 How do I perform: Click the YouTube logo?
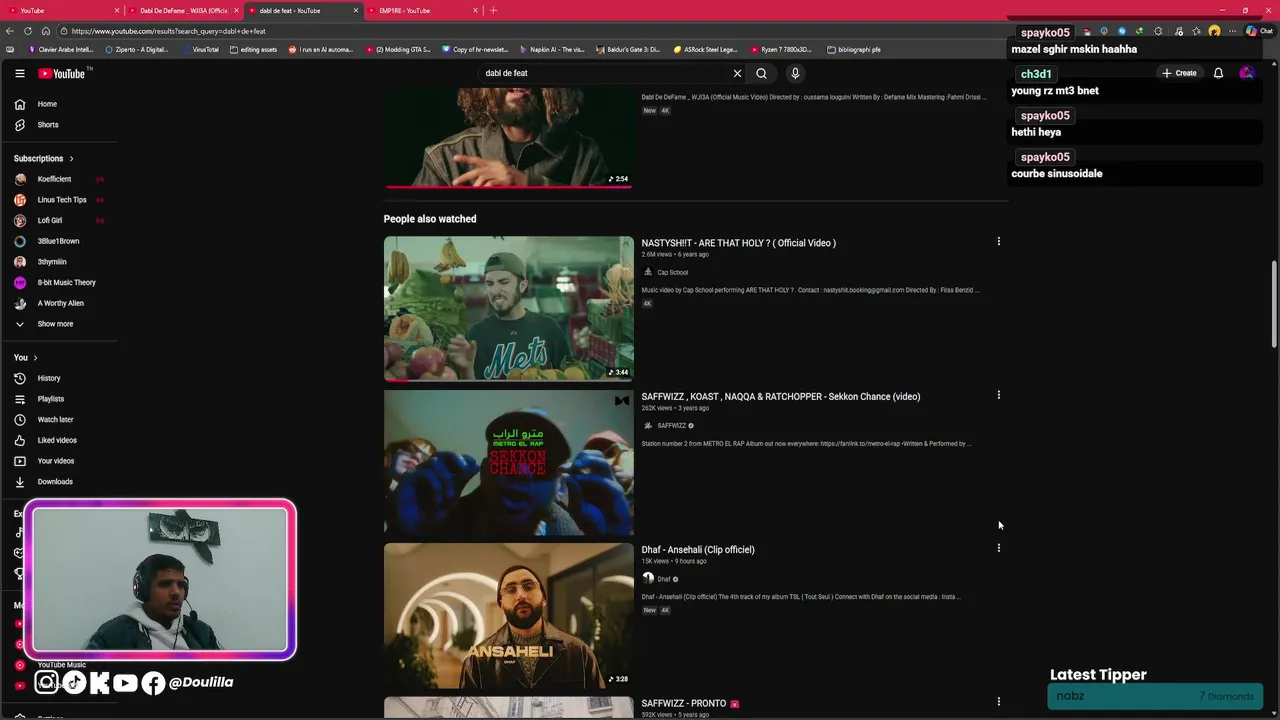click(62, 73)
